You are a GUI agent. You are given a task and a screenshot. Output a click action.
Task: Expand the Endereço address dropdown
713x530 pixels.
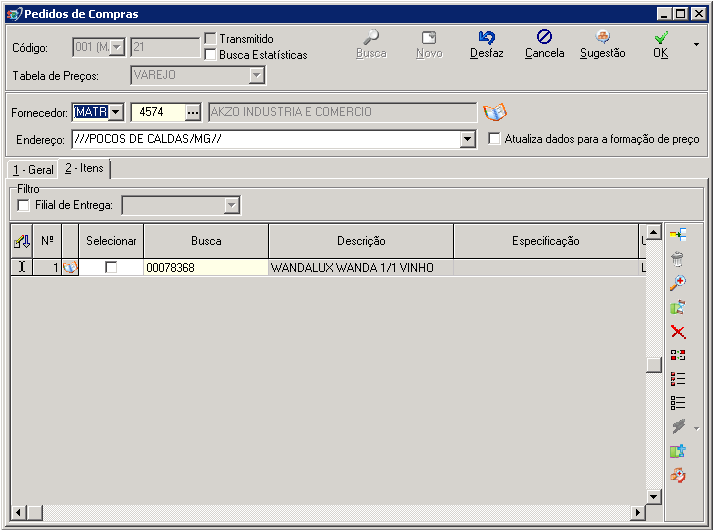[x=467, y=139]
